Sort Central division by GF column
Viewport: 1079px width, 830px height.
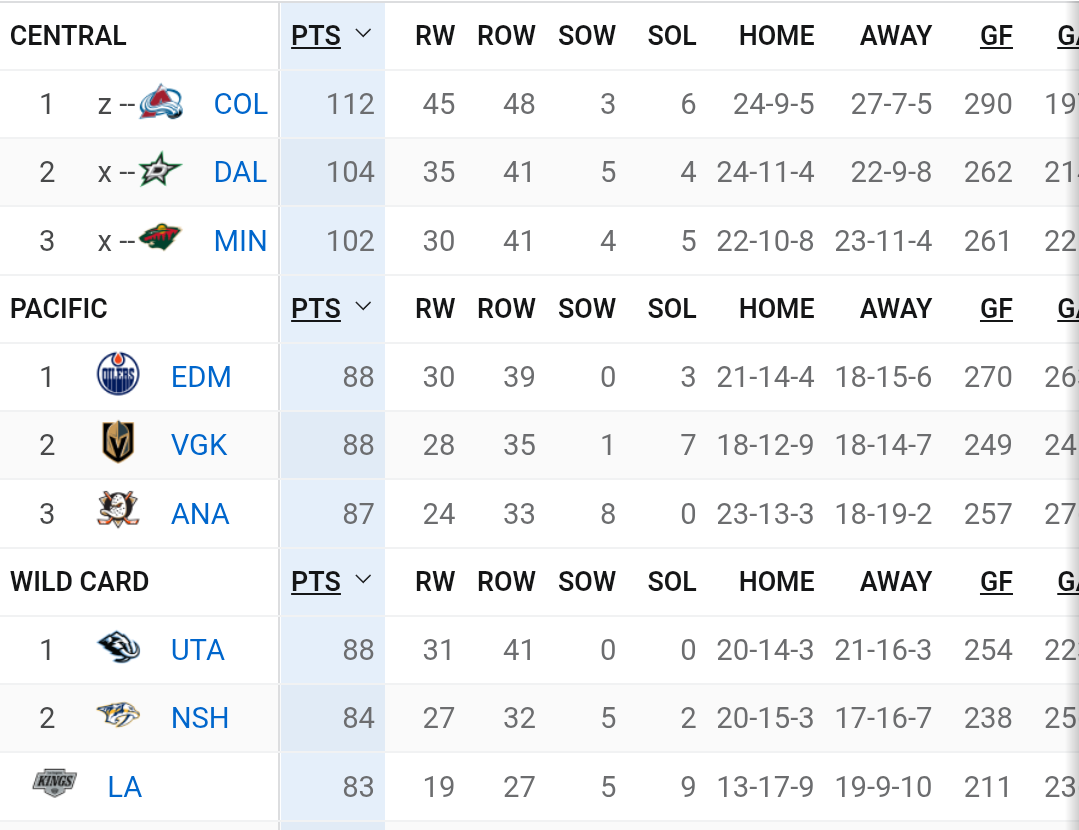pyautogui.click(x=996, y=36)
